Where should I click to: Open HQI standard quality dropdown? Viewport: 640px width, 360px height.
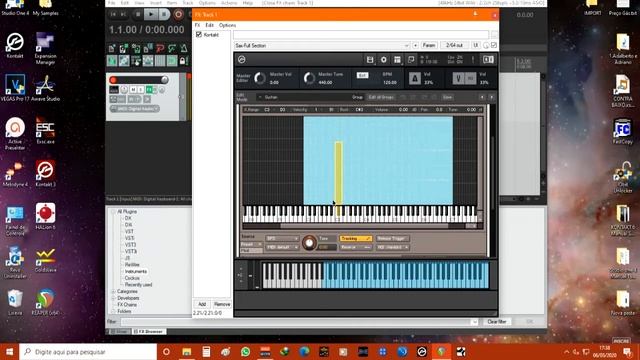[392, 247]
